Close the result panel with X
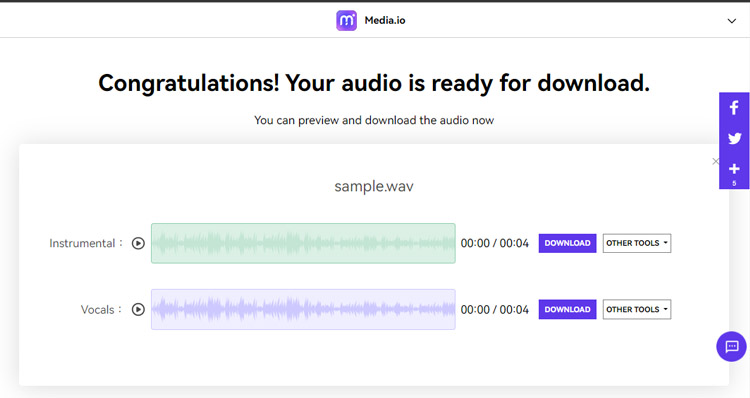This screenshot has height=398, width=750. point(716,161)
